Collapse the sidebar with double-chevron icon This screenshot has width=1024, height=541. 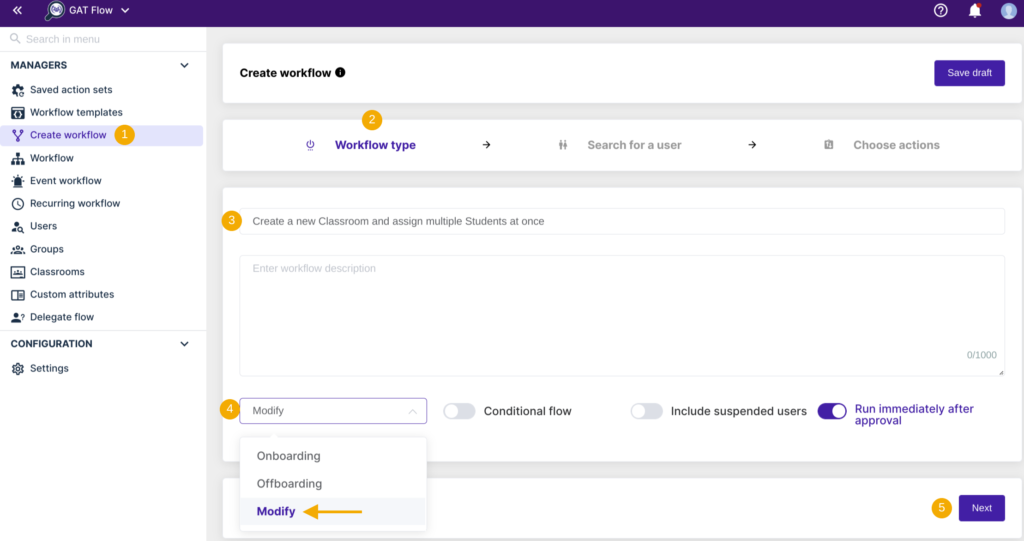(17, 10)
